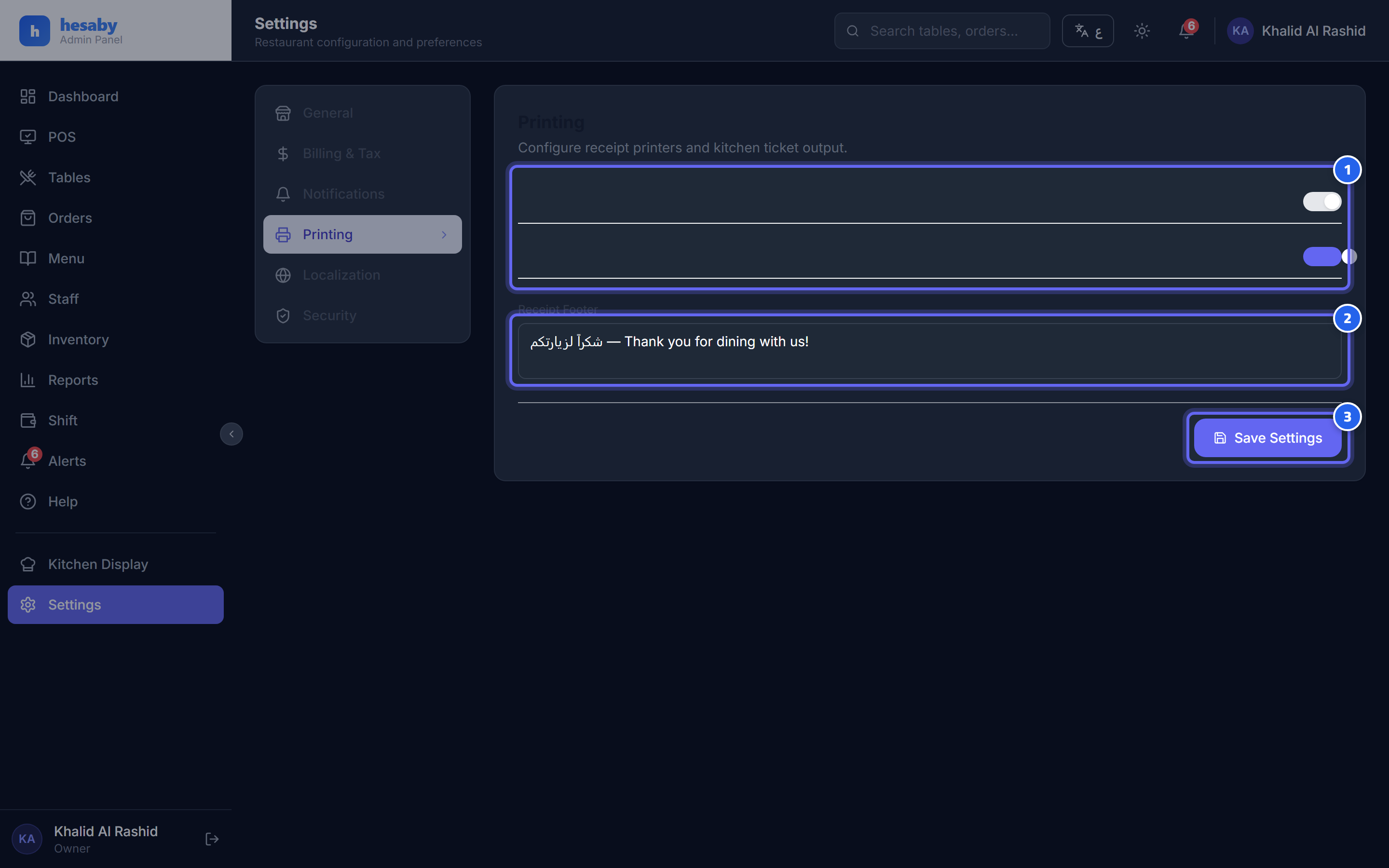Viewport: 1389px width, 868px height.
Task: Open notifications bell in header
Action: (x=1186, y=31)
